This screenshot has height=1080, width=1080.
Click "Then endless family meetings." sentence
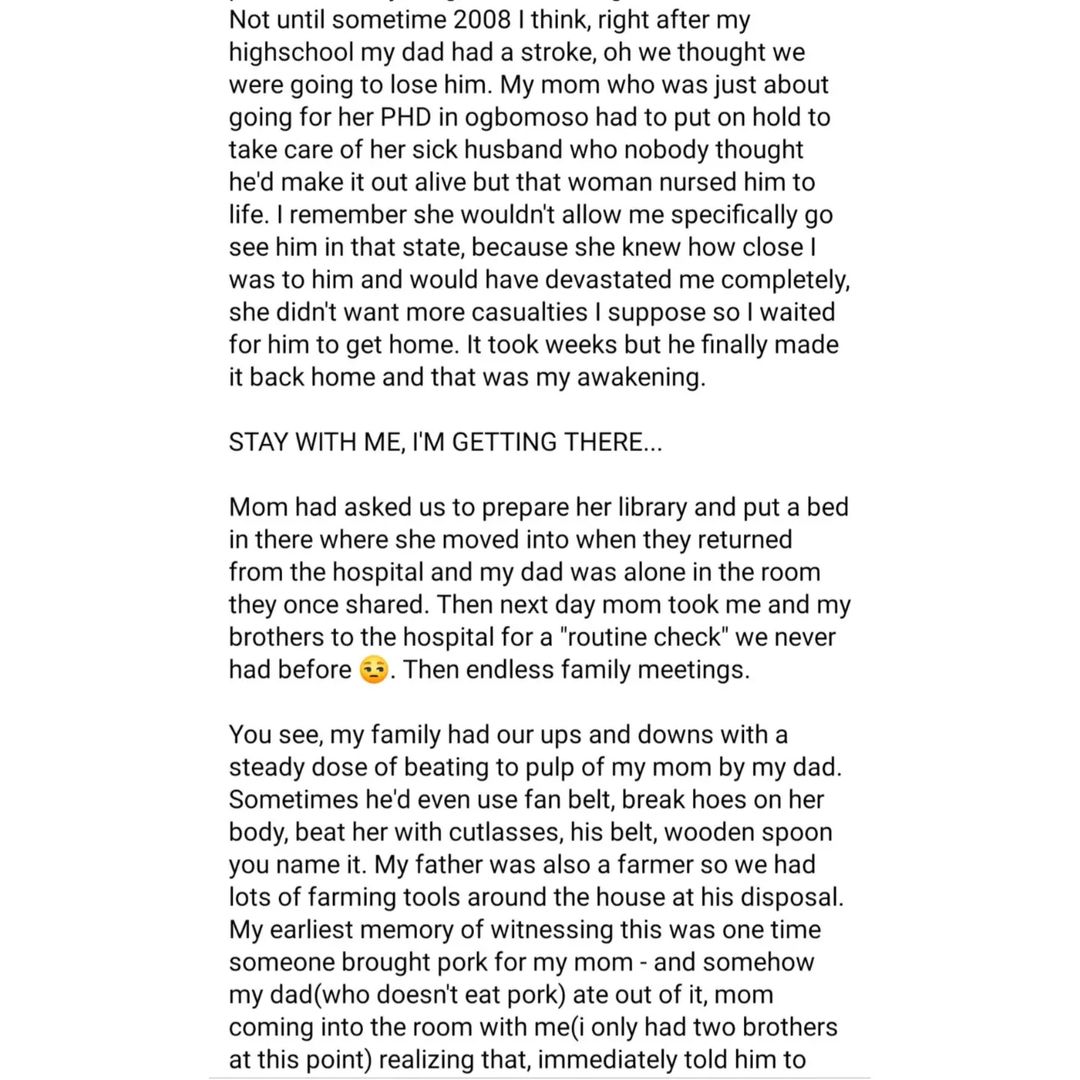click(x=575, y=670)
